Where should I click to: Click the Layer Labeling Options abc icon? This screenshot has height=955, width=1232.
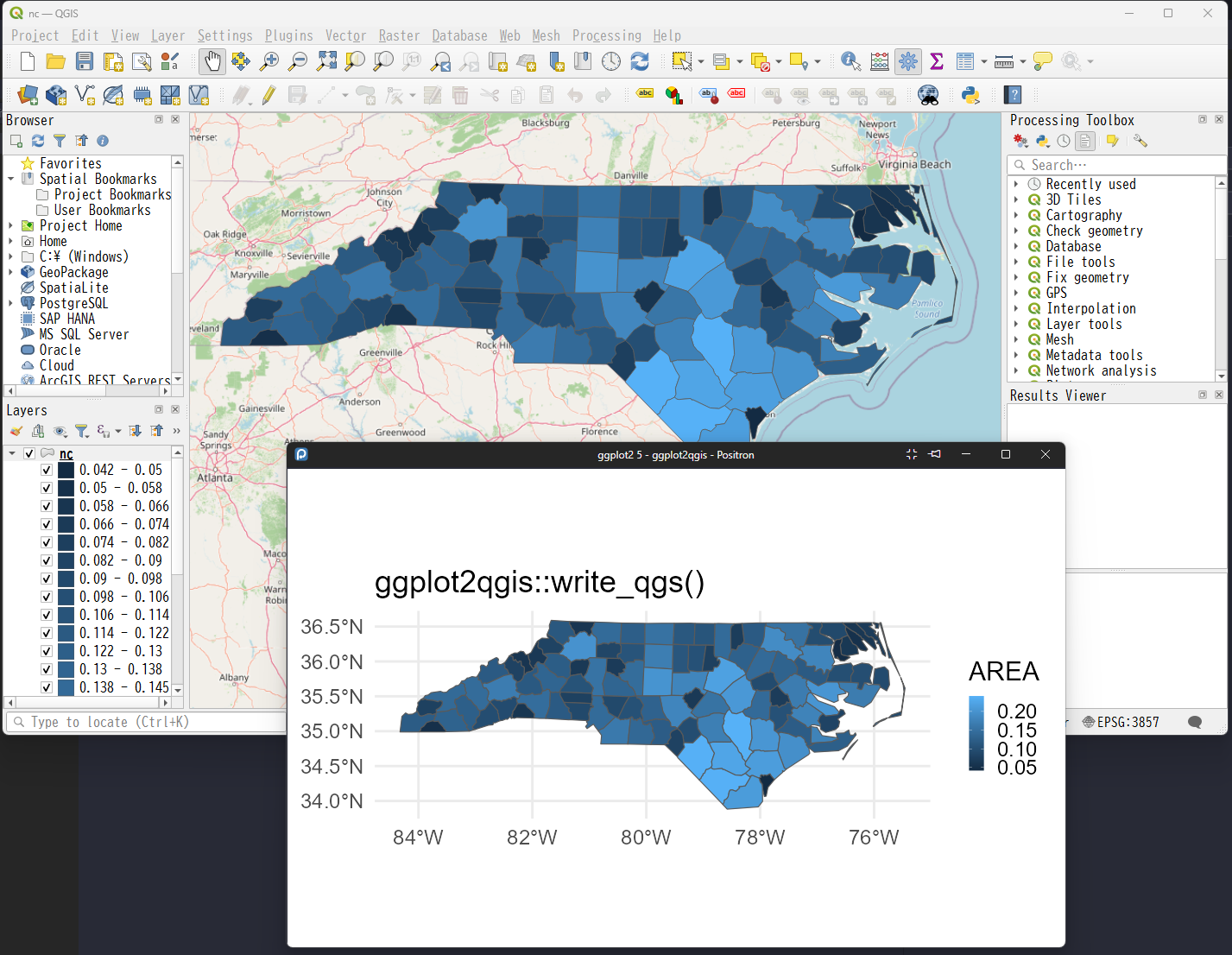[x=645, y=94]
